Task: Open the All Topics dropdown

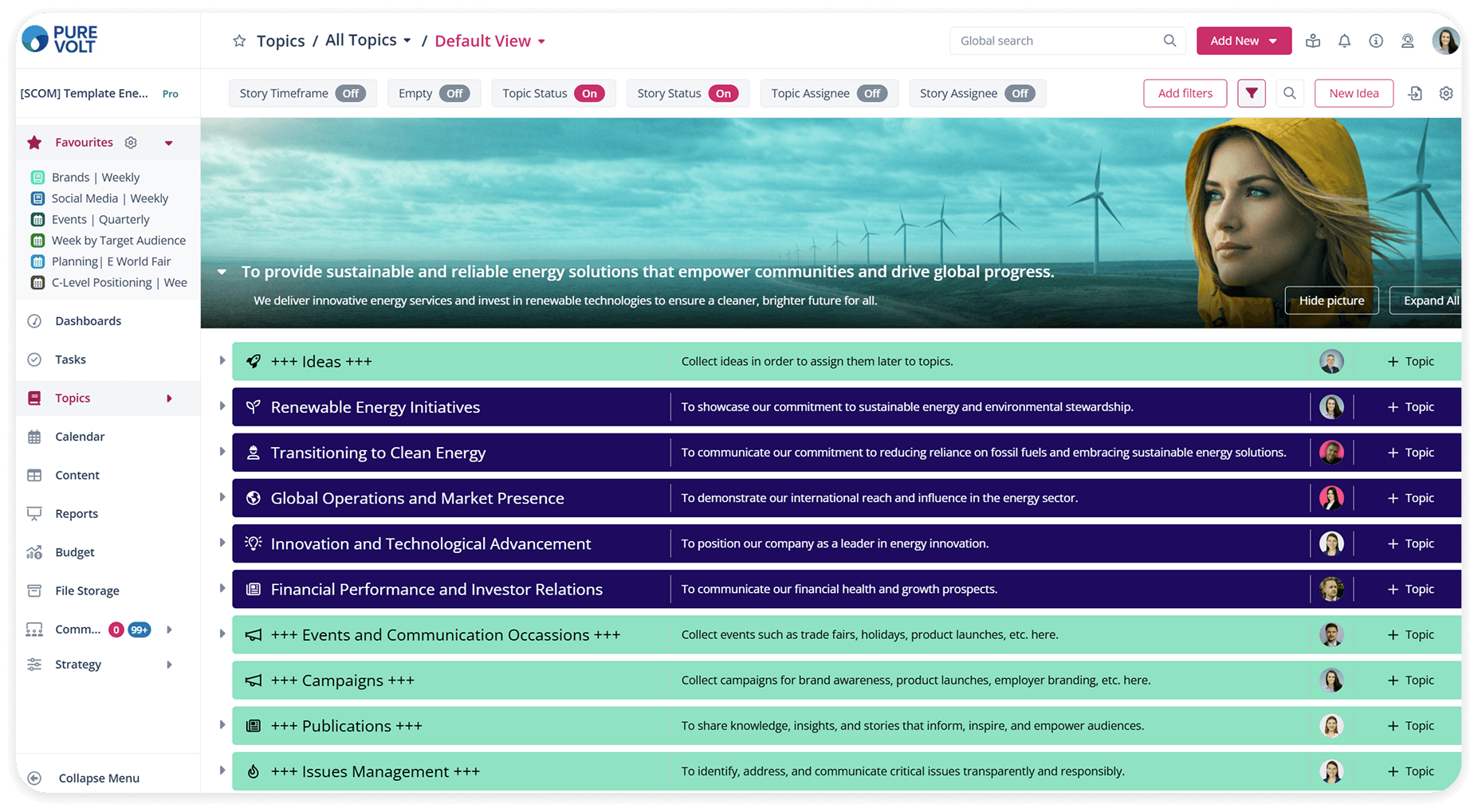Action: (368, 41)
